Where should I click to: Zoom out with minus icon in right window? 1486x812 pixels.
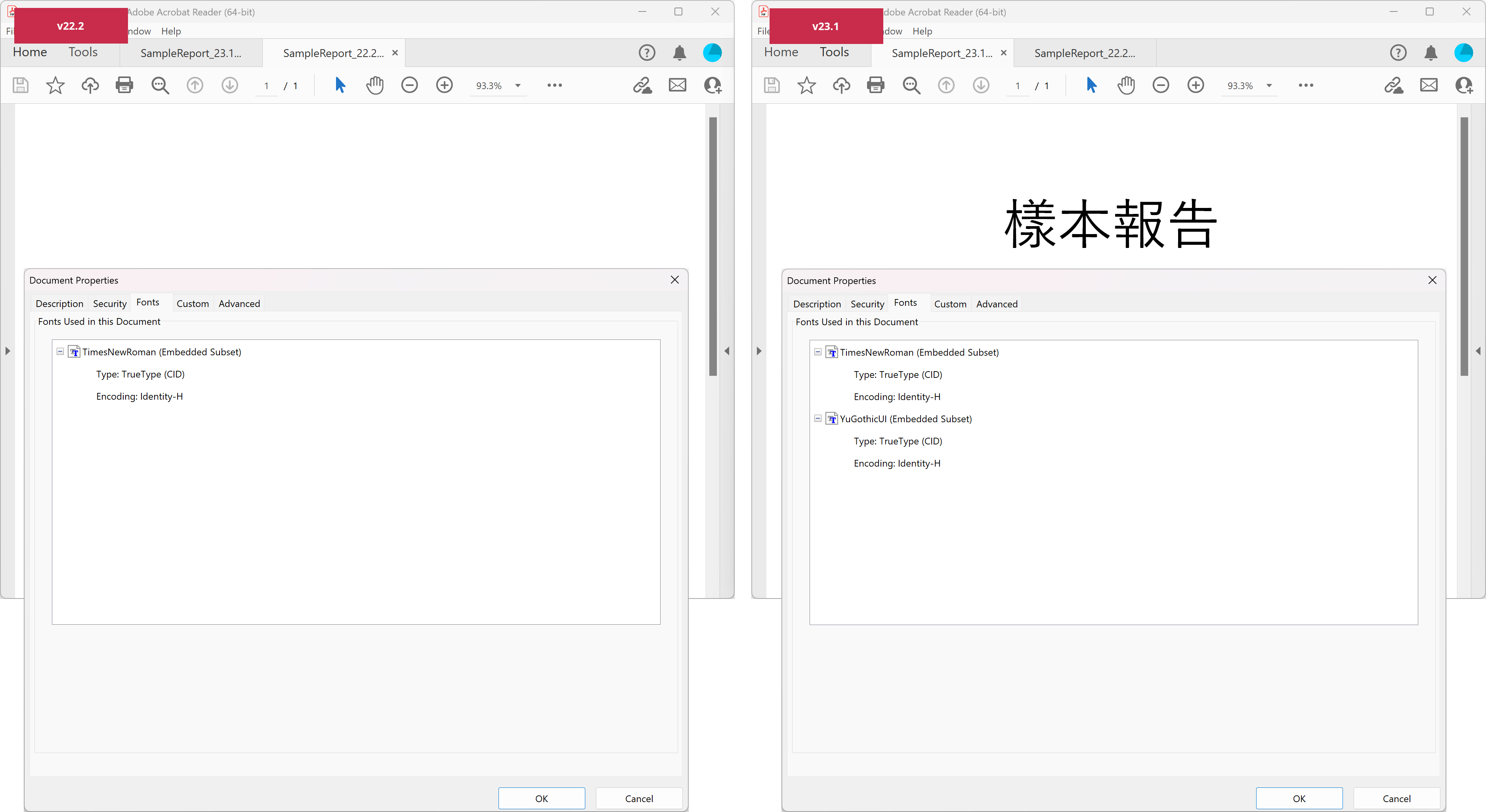point(1161,85)
